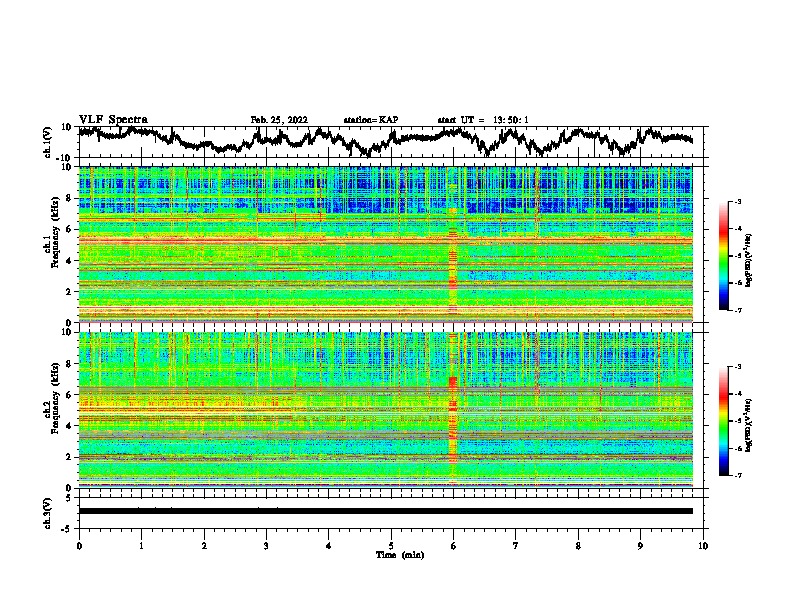Image resolution: width=792 pixels, height=612 pixels.
Task: Click the "Time (min)" axis title
Action: click(x=400, y=555)
